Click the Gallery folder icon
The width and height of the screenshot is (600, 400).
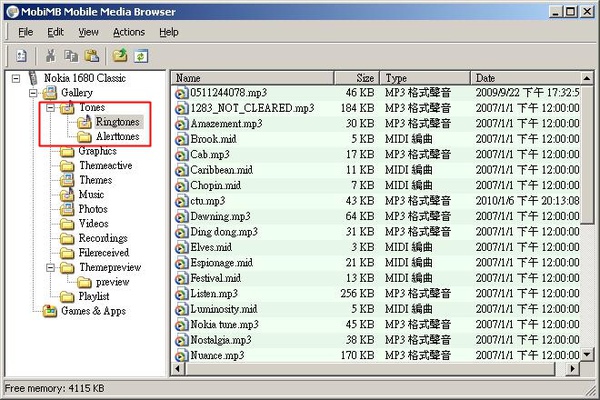coord(50,93)
